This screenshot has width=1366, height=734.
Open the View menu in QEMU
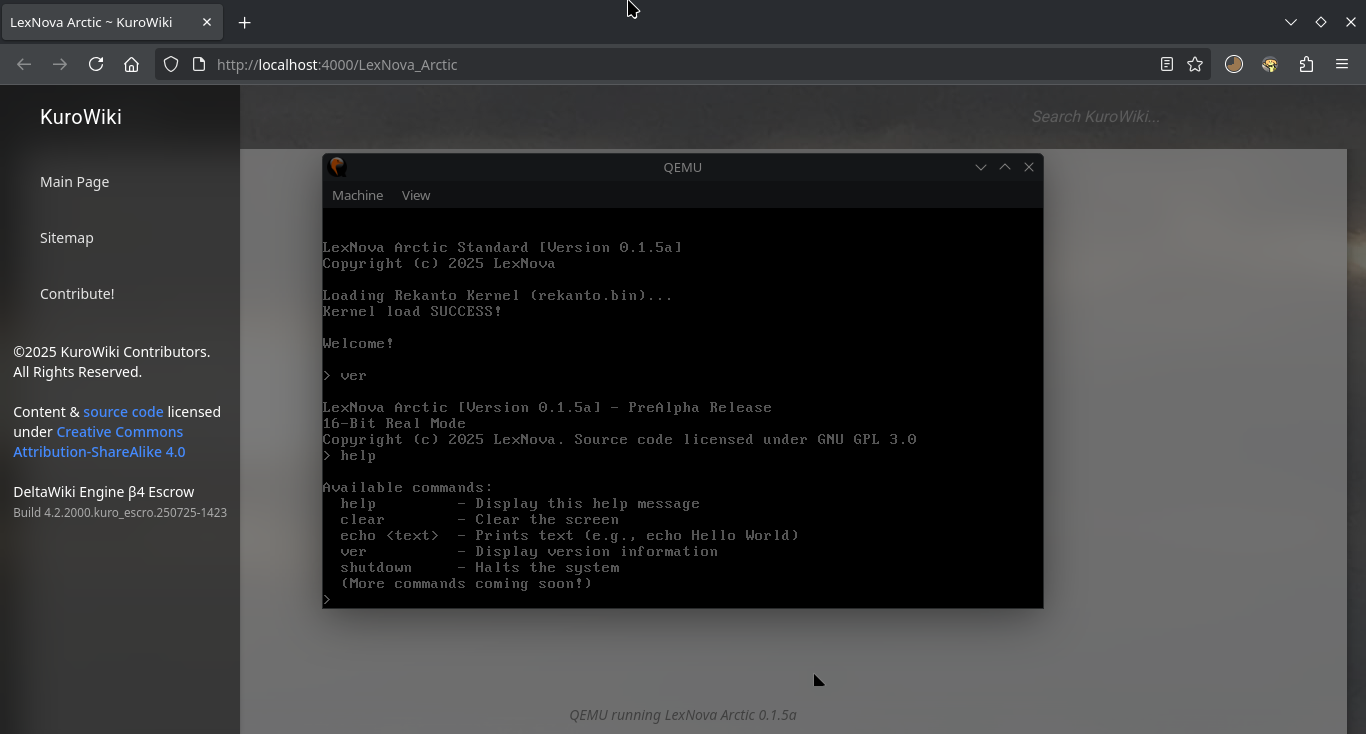pyautogui.click(x=416, y=195)
